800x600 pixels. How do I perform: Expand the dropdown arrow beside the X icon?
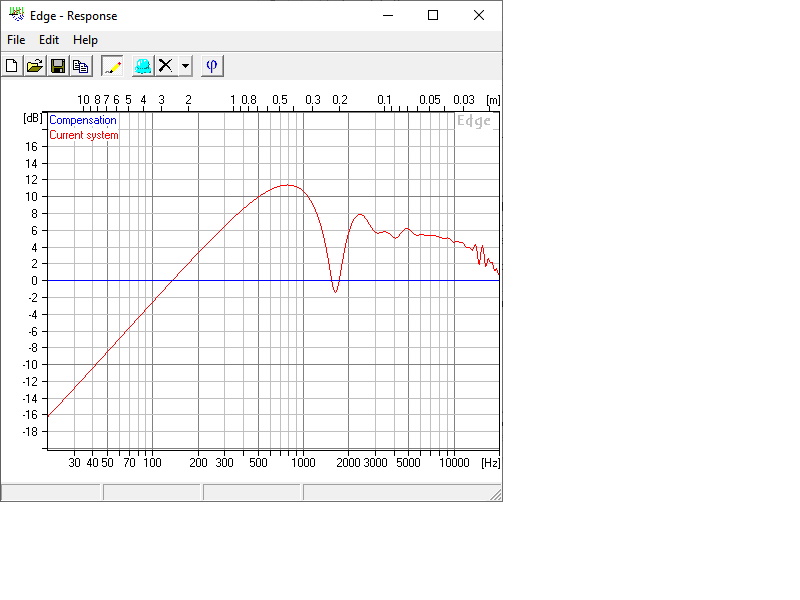point(186,66)
